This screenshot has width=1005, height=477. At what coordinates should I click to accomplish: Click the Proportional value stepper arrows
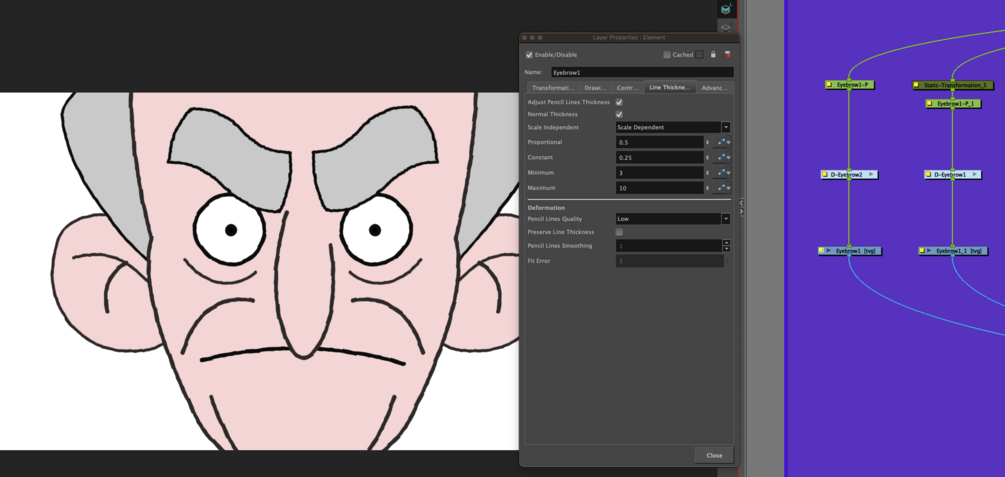coord(708,142)
